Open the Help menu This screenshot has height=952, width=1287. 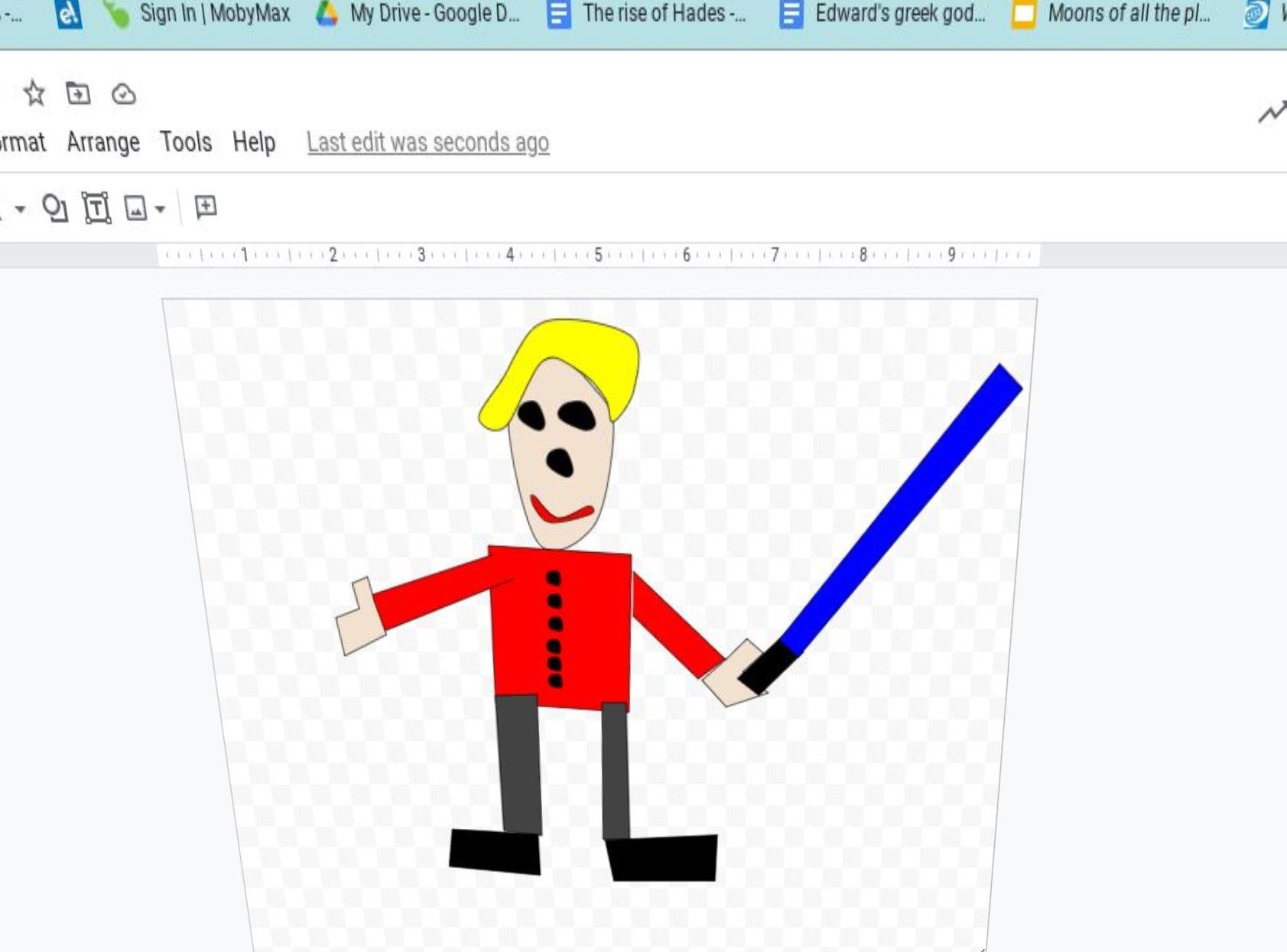coord(254,142)
